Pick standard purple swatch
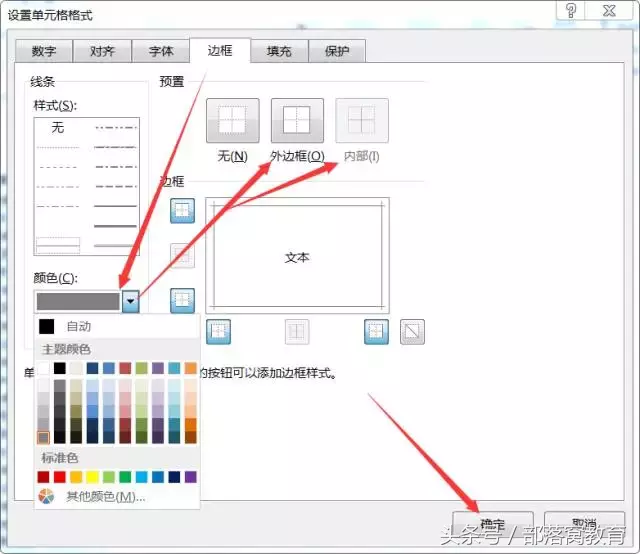The height and width of the screenshot is (554, 640). click(191, 477)
